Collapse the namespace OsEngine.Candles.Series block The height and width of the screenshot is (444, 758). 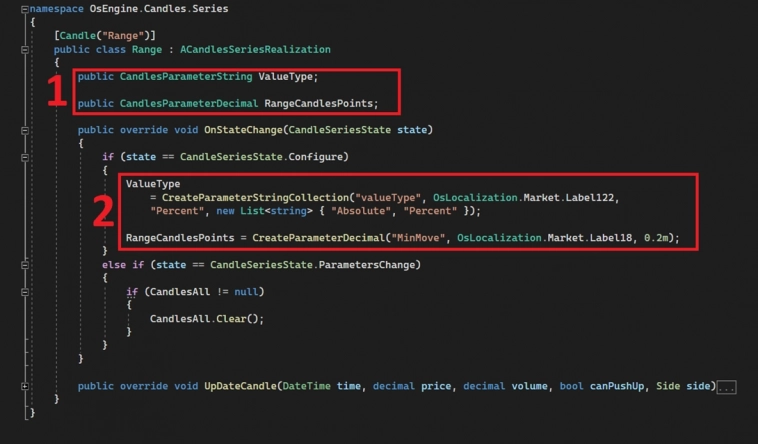[25, 9]
